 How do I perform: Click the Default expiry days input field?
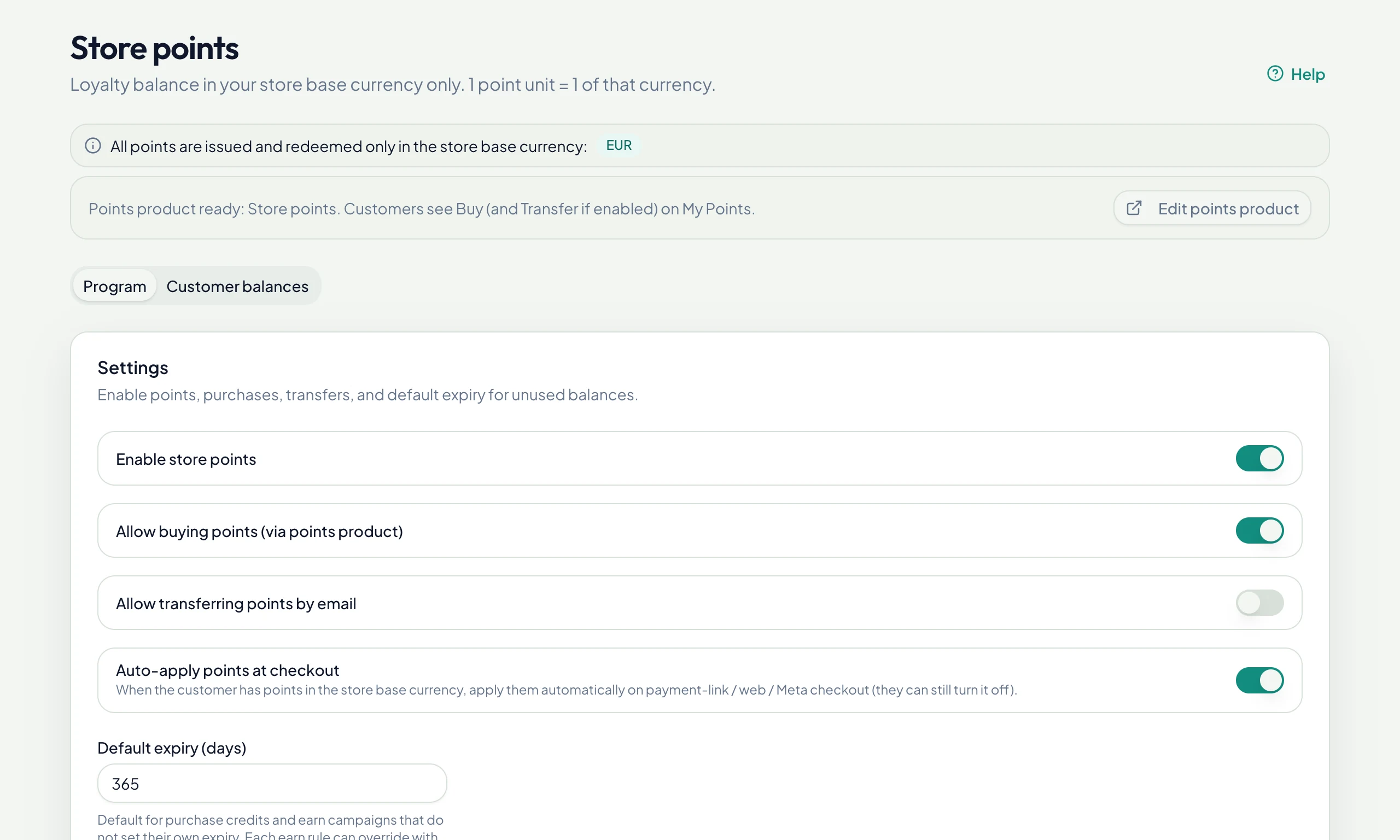[x=272, y=783]
